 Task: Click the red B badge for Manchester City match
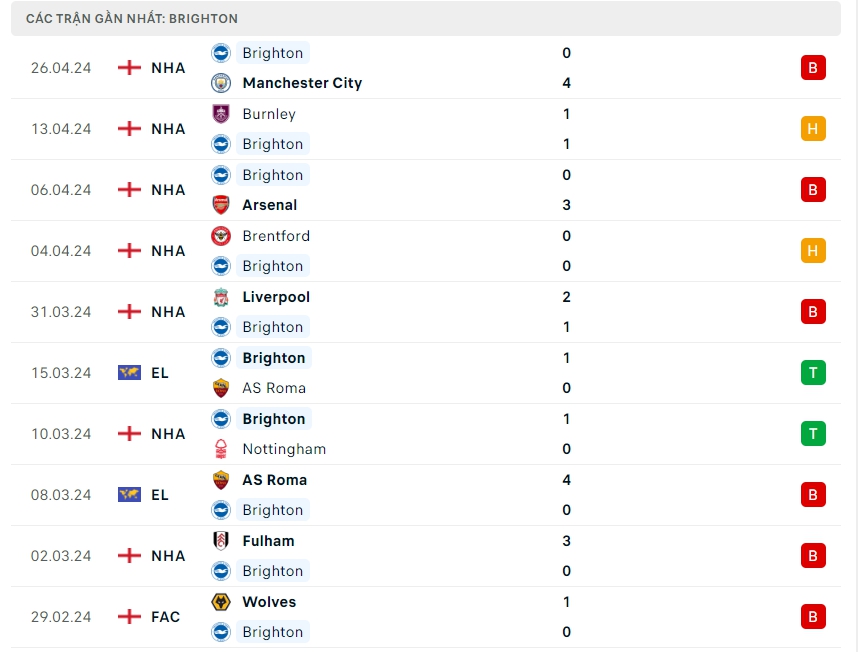(813, 68)
